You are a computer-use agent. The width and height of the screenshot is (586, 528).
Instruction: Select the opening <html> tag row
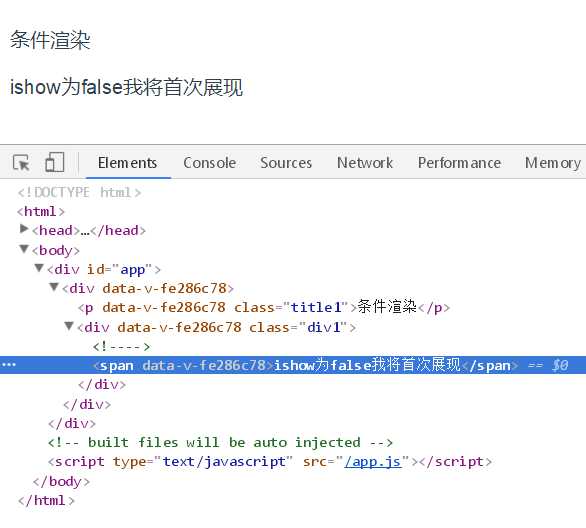(x=41, y=211)
